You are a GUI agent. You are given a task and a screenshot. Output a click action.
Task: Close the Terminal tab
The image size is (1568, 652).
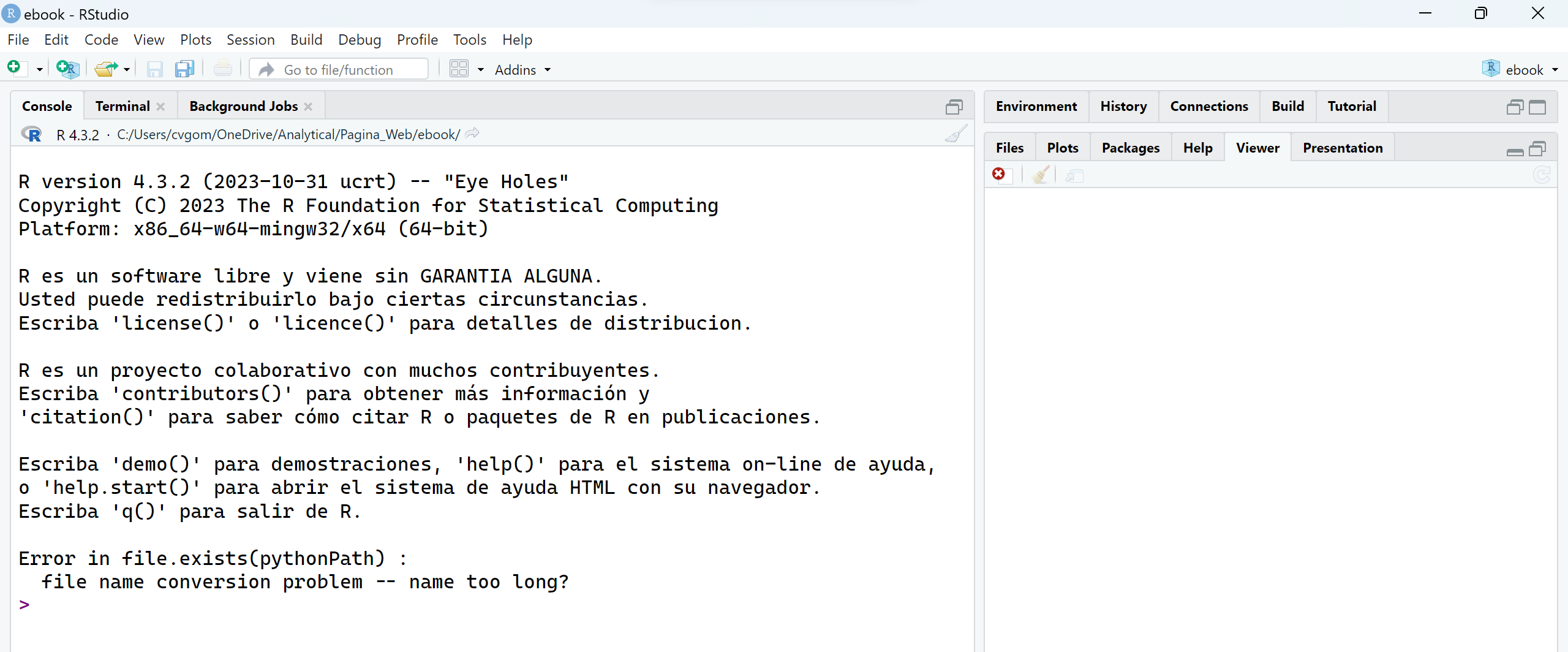pos(161,107)
